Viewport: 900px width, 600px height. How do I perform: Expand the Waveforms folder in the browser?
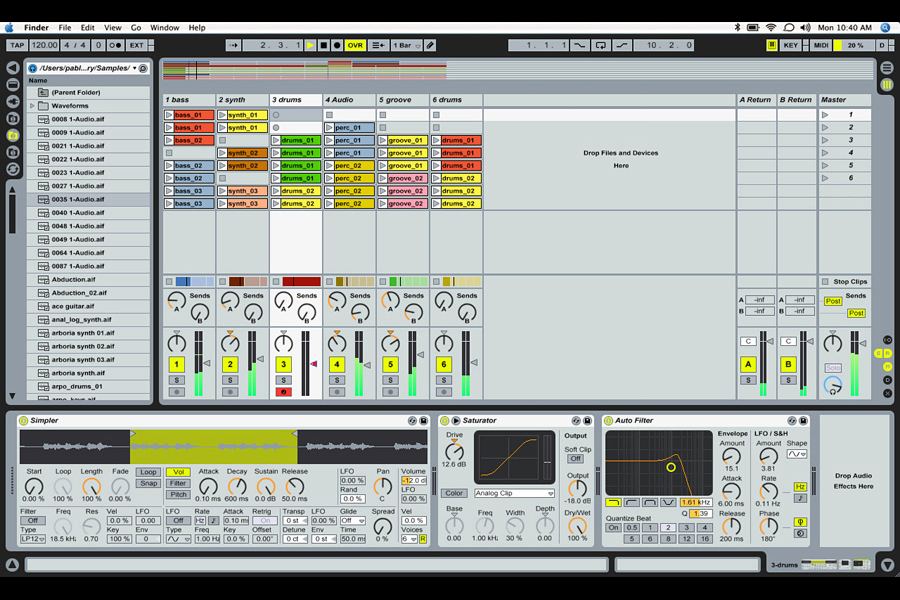coord(32,105)
